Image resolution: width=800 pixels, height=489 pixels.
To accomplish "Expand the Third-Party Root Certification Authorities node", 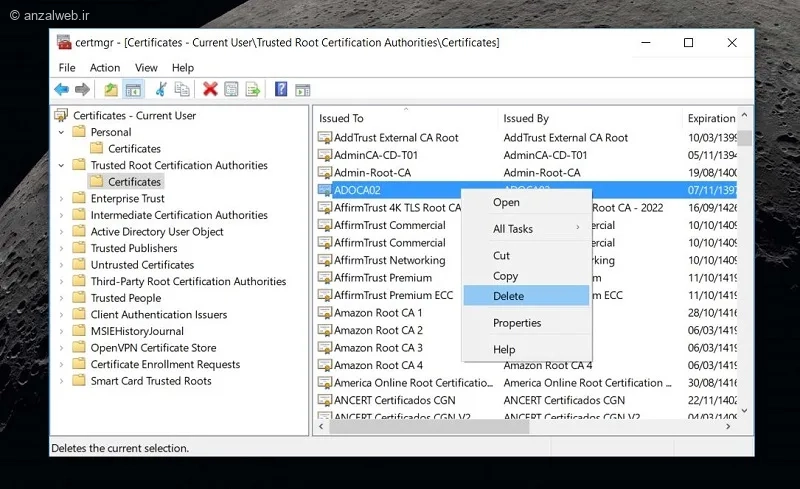I will [61, 281].
